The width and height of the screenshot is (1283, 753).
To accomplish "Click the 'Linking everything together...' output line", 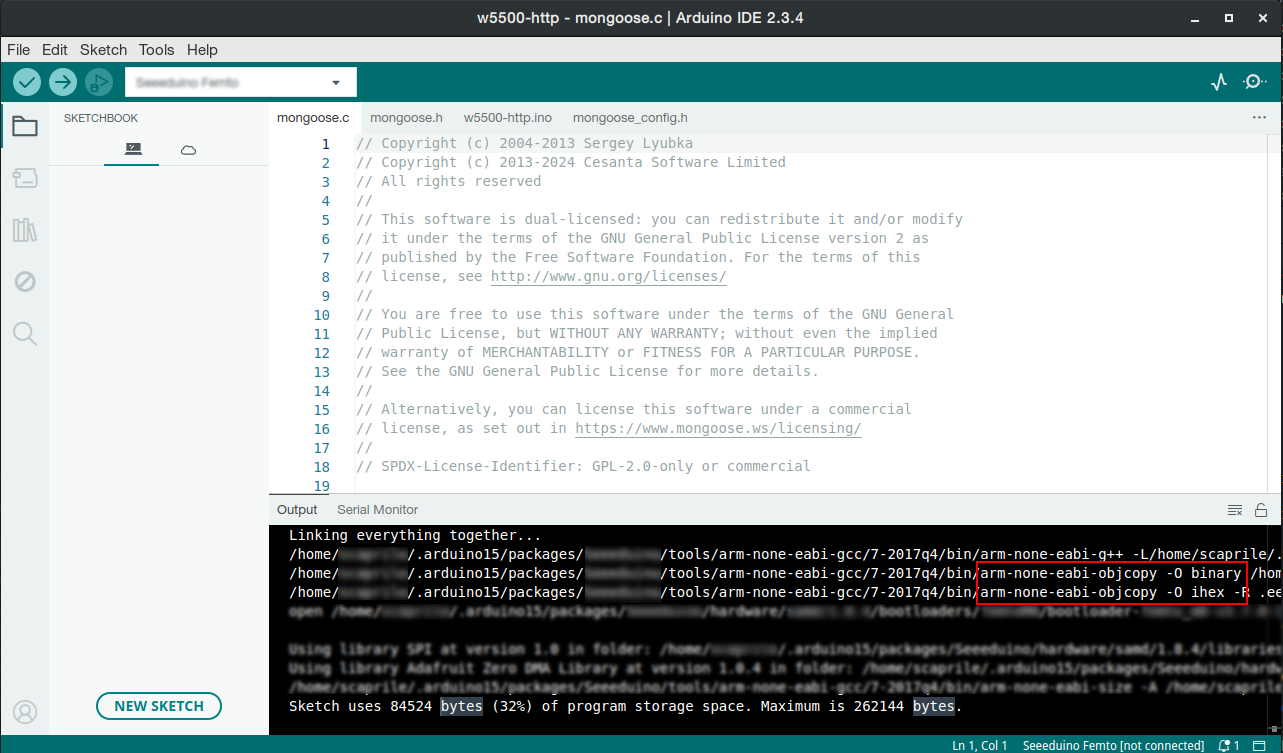I will [415, 535].
